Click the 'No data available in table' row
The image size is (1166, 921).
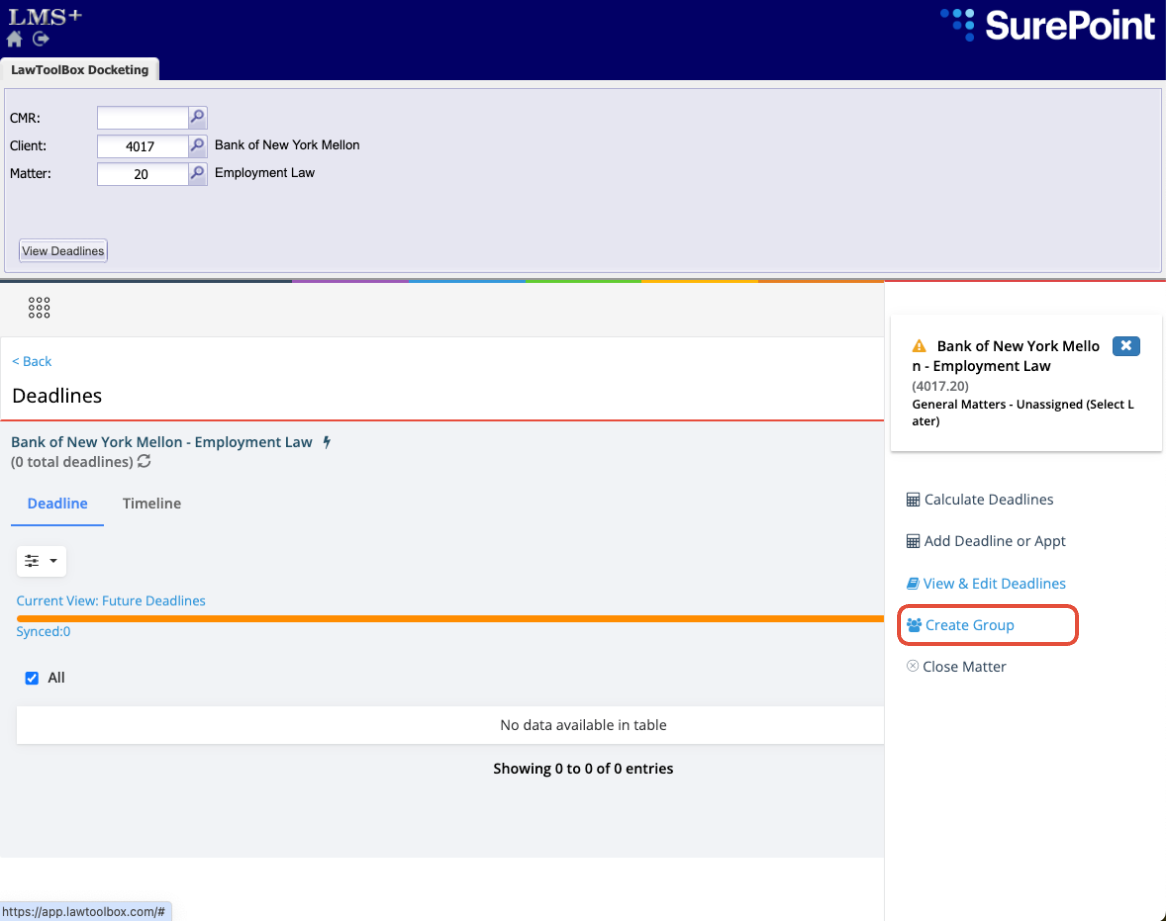[x=450, y=725]
